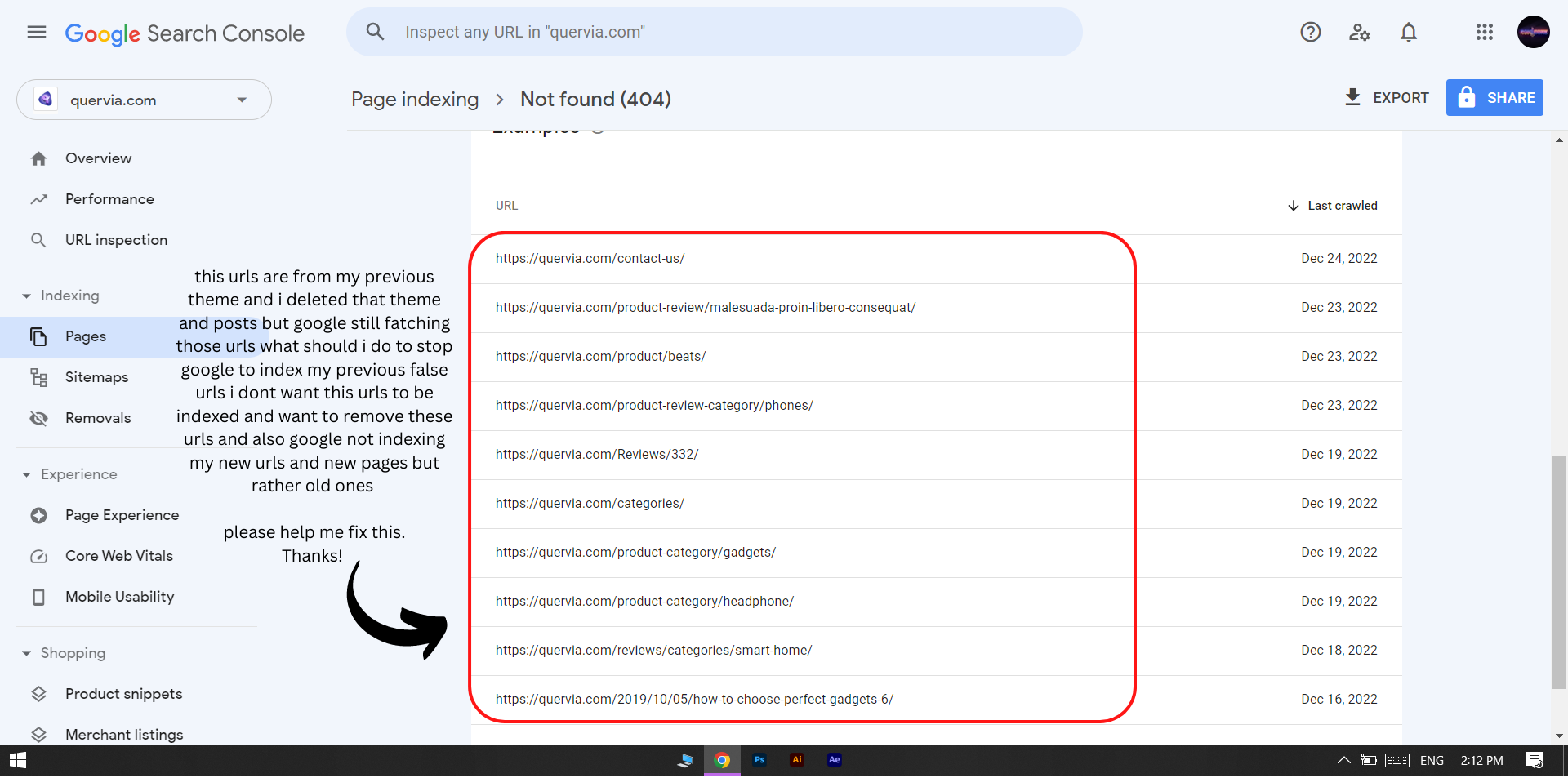The image size is (1568, 778).
Task: Open the Google account avatar
Action: (1534, 32)
